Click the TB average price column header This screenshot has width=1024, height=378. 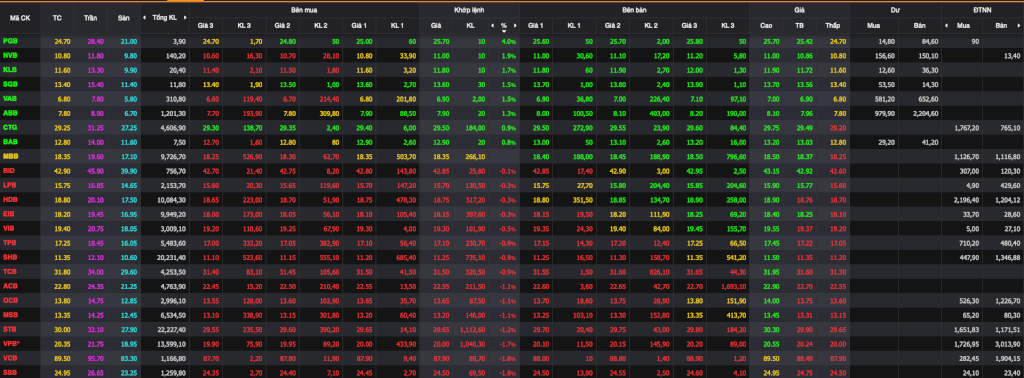[799, 26]
